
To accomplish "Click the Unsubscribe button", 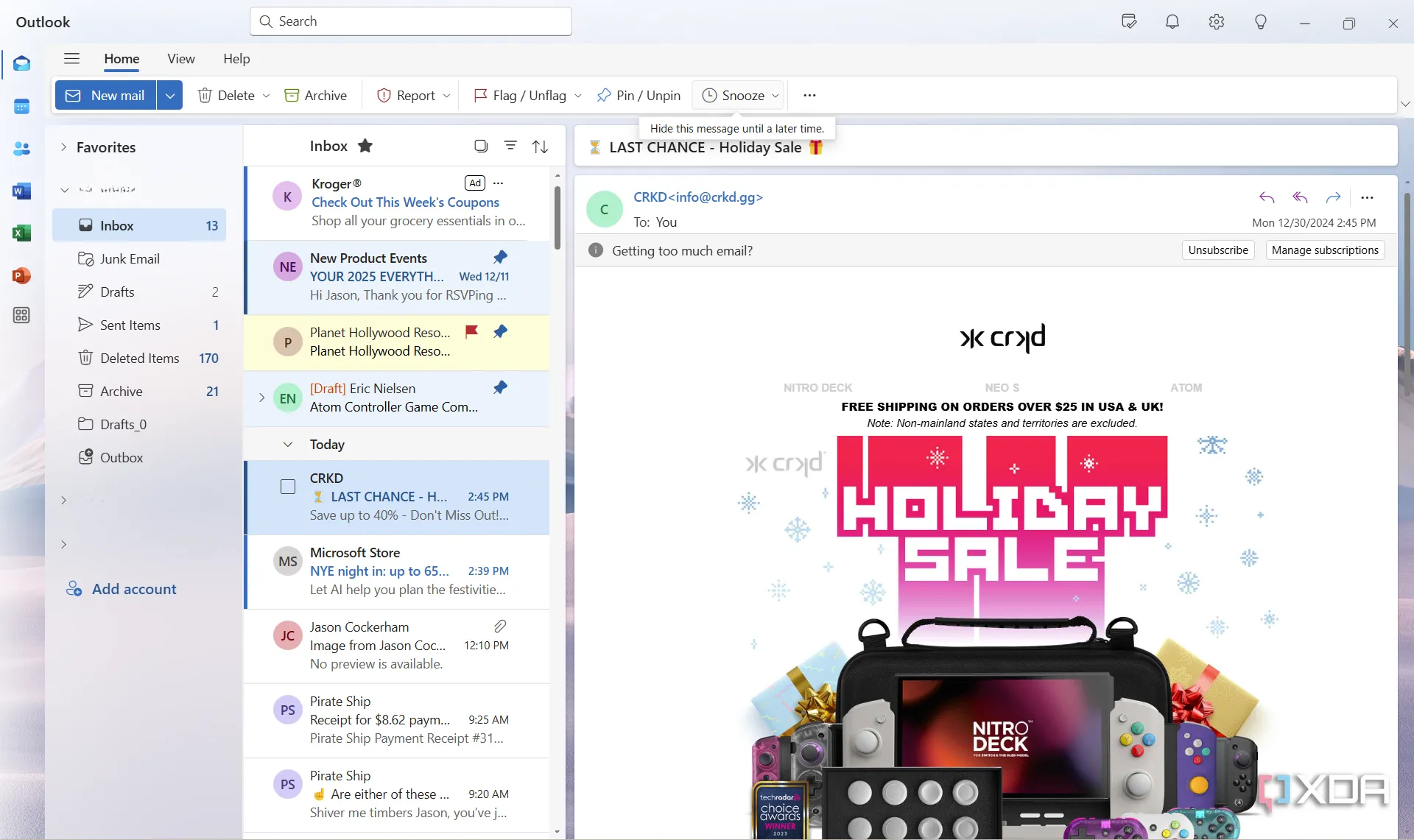I will pyautogui.click(x=1217, y=250).
